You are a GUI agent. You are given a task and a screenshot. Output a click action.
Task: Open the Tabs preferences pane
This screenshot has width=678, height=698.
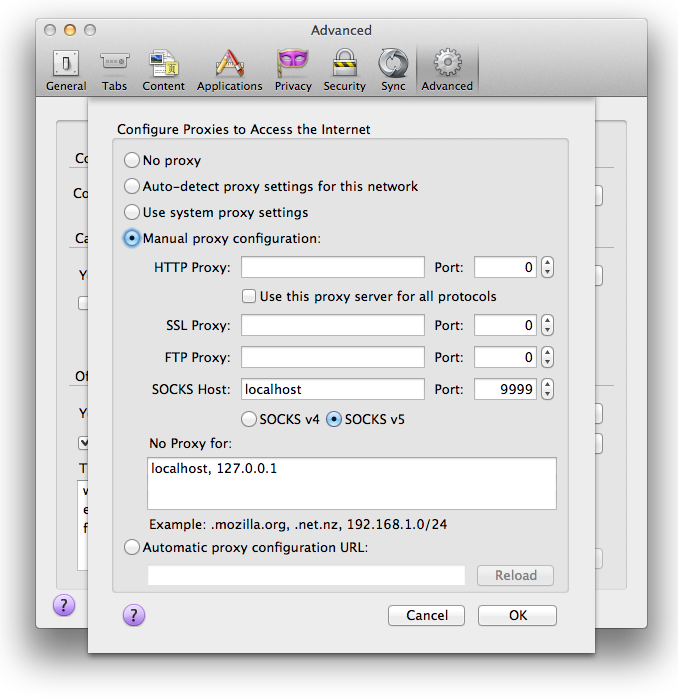(114, 69)
